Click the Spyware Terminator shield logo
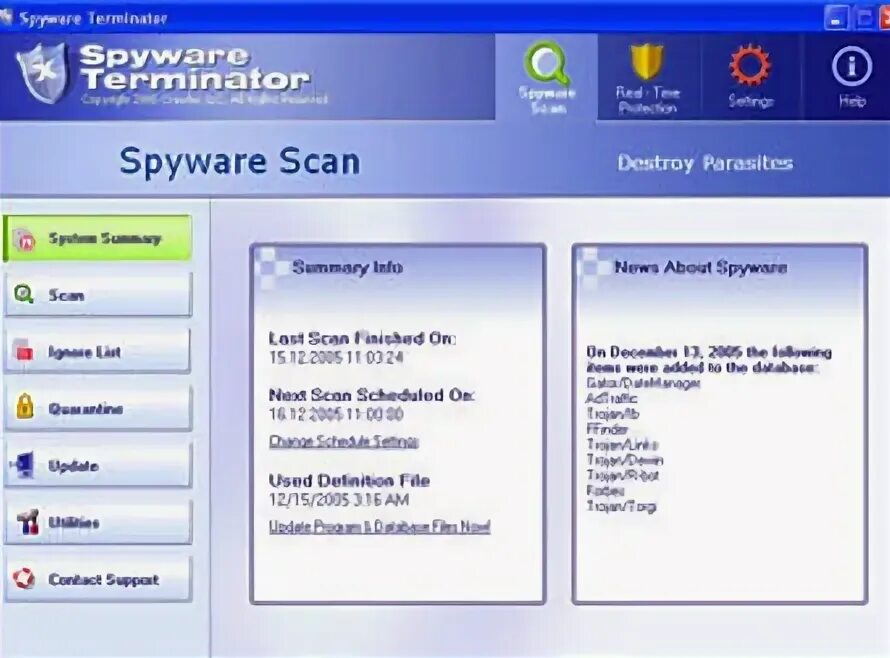The width and height of the screenshot is (890, 658). [44, 73]
